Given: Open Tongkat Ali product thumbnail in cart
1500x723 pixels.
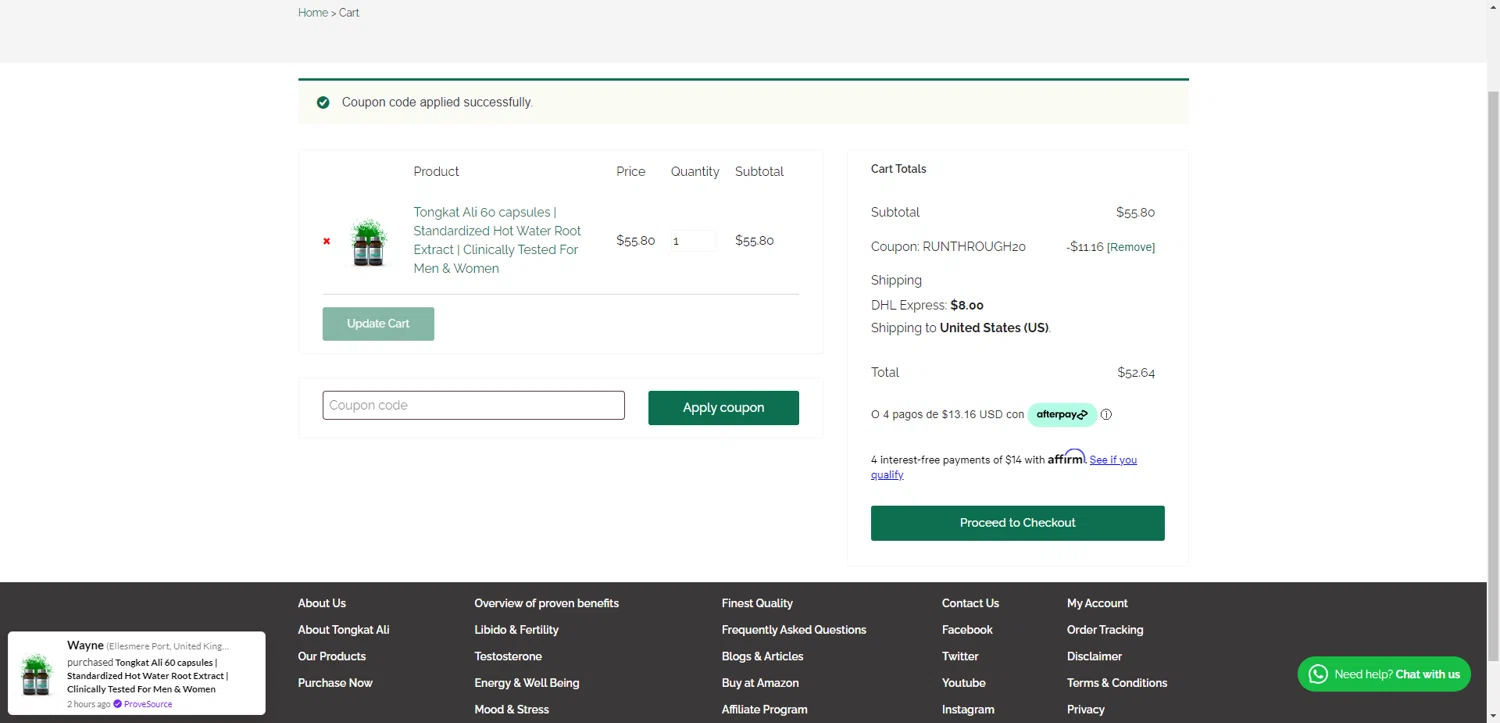Looking at the screenshot, I should [369, 241].
